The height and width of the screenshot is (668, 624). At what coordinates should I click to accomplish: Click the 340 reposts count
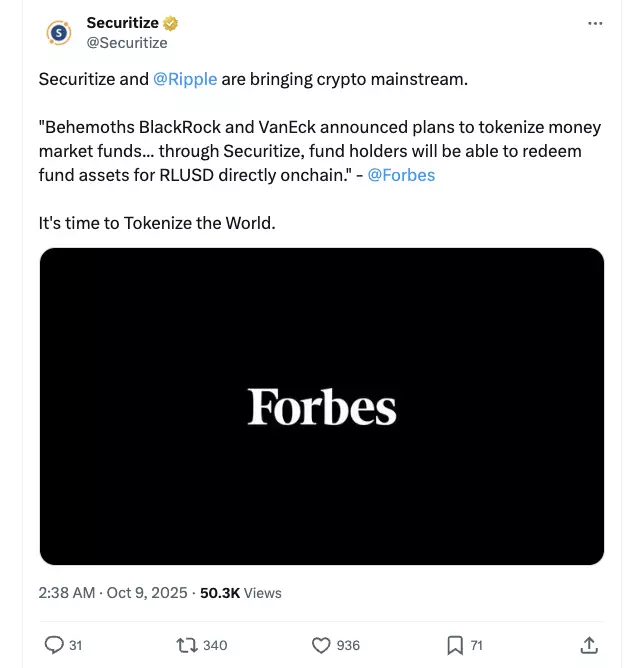click(215, 645)
